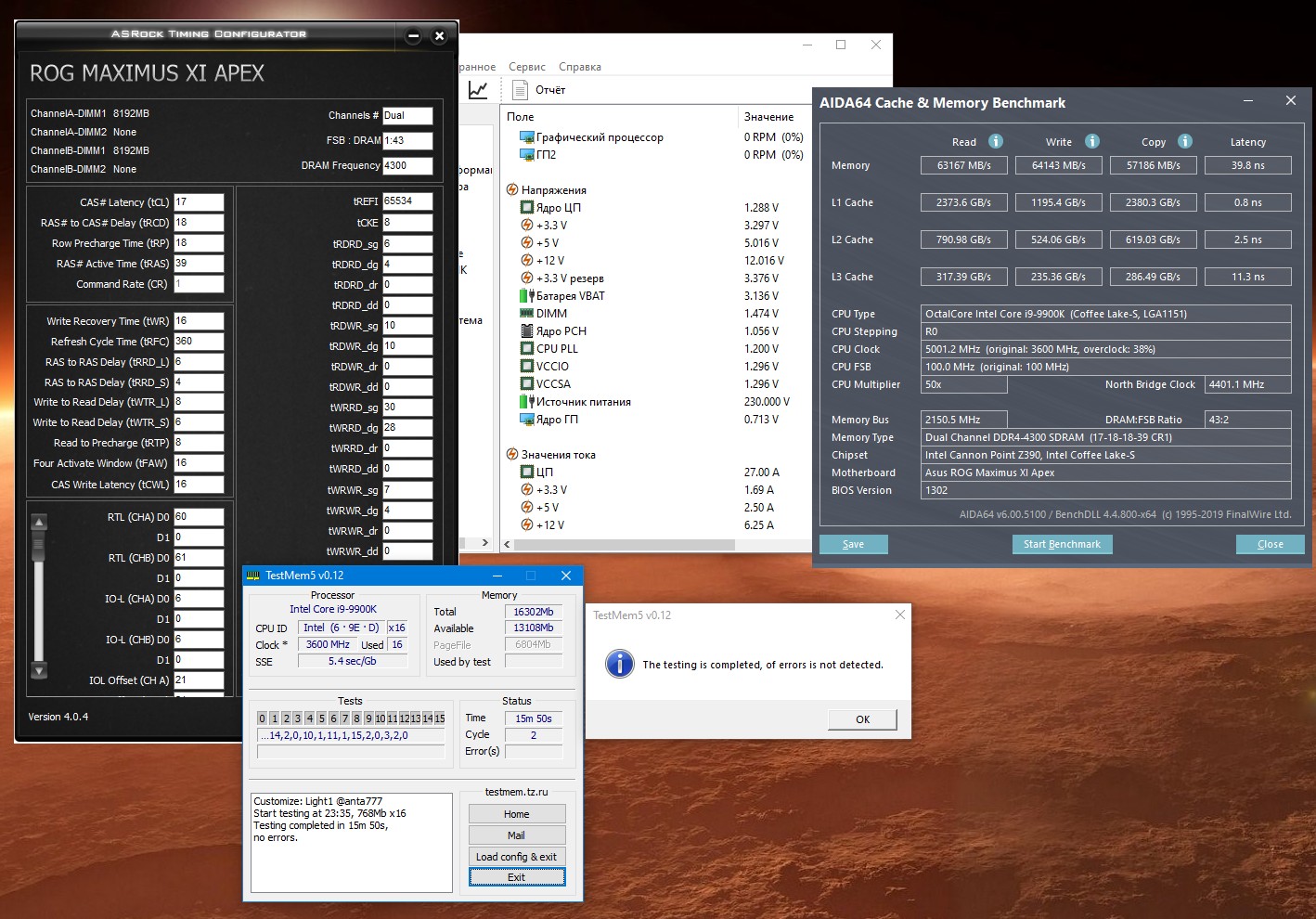Image resolution: width=1316 pixels, height=919 pixels.
Task: Select the ГП2 fan row icon
Action: click(x=527, y=155)
